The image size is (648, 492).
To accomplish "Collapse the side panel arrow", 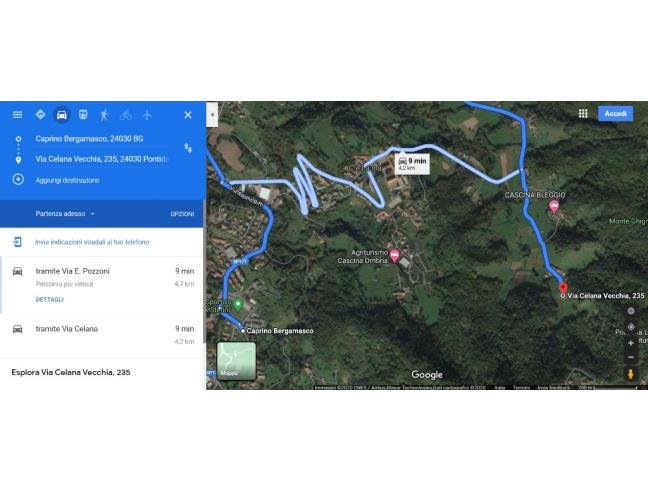I will [212, 114].
